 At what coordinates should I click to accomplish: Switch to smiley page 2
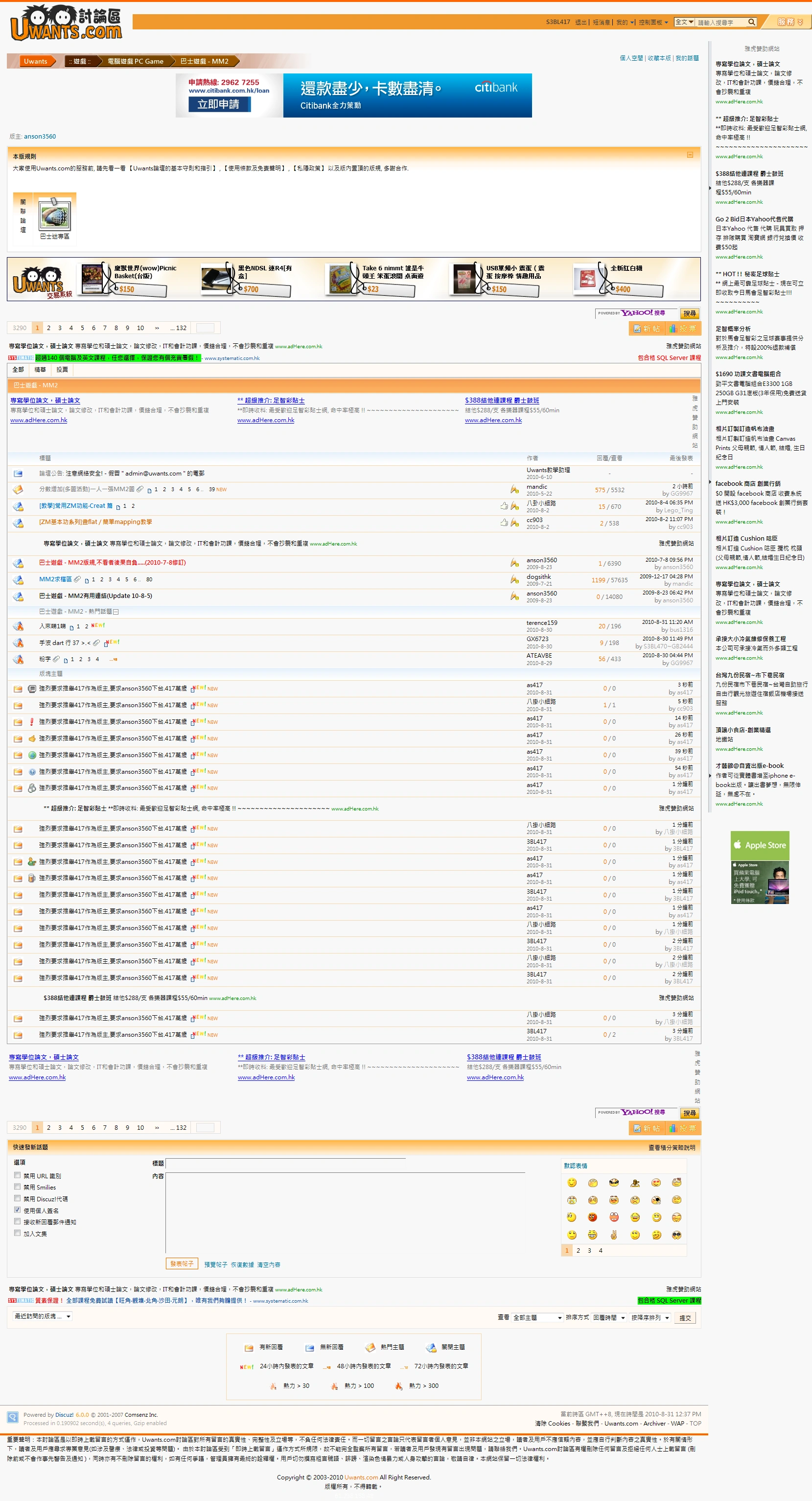click(578, 1250)
